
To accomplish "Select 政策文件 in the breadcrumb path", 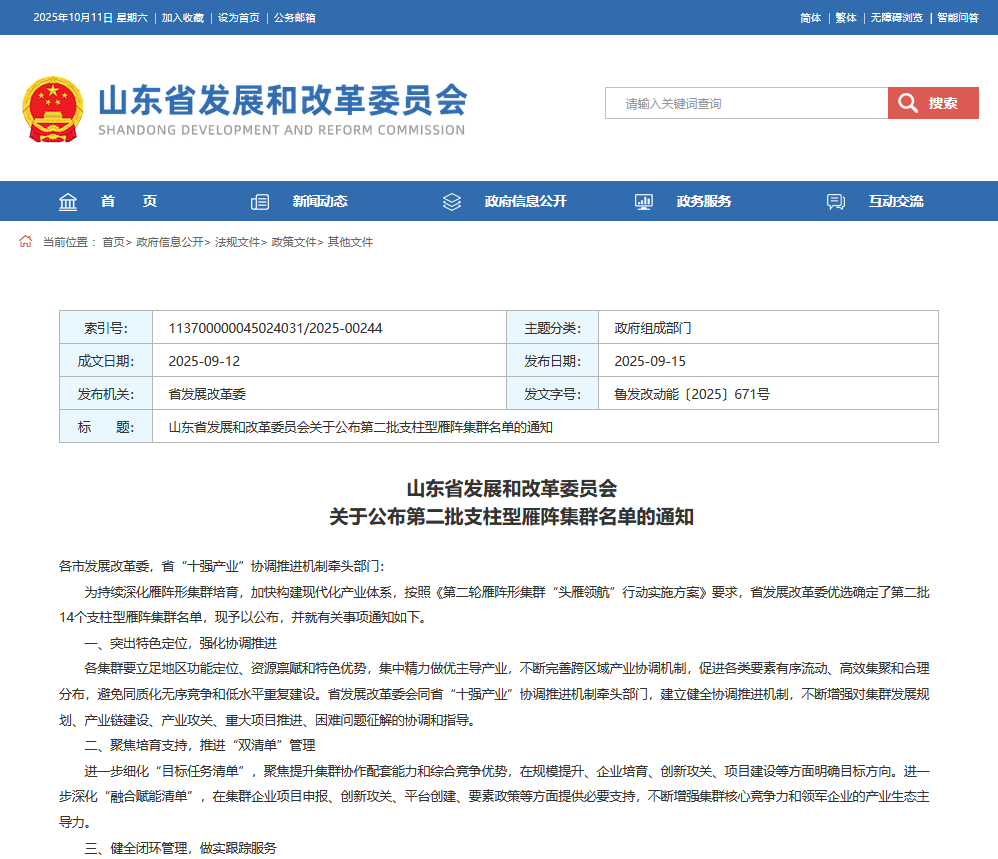I will [293, 242].
